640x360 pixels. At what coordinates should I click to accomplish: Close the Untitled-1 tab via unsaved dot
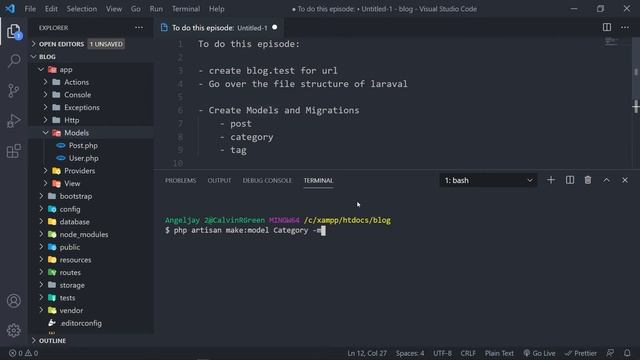[275, 27]
